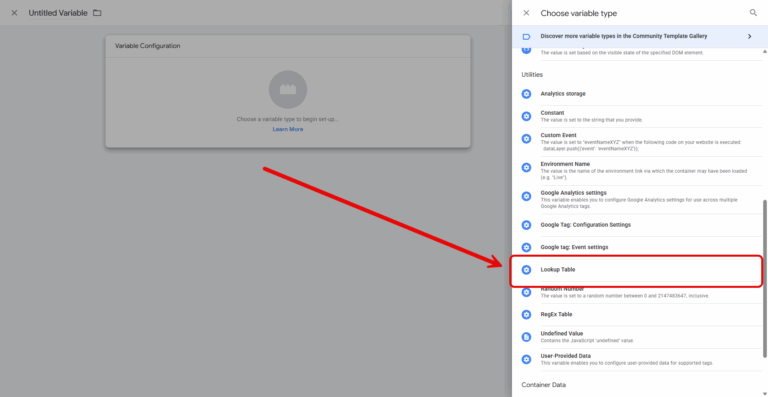Click the Untitled Variable name field
Screen dimensions: 768x397
click(x=58, y=13)
